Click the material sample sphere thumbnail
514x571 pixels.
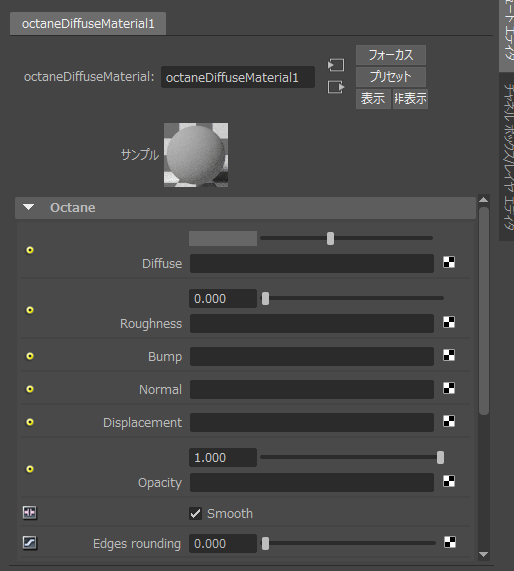tap(196, 155)
